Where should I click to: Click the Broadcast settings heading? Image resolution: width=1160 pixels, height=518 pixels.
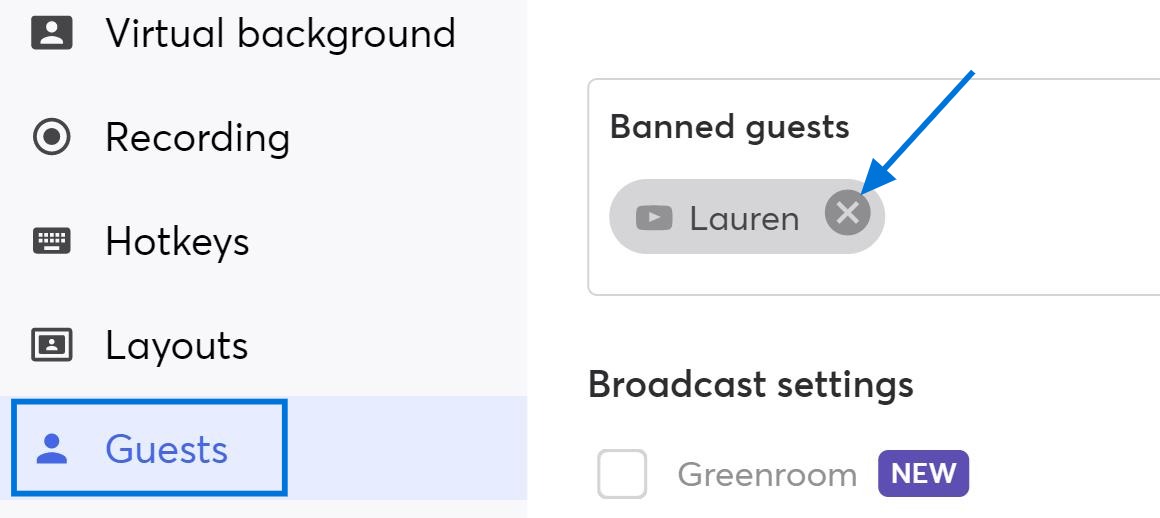click(751, 384)
